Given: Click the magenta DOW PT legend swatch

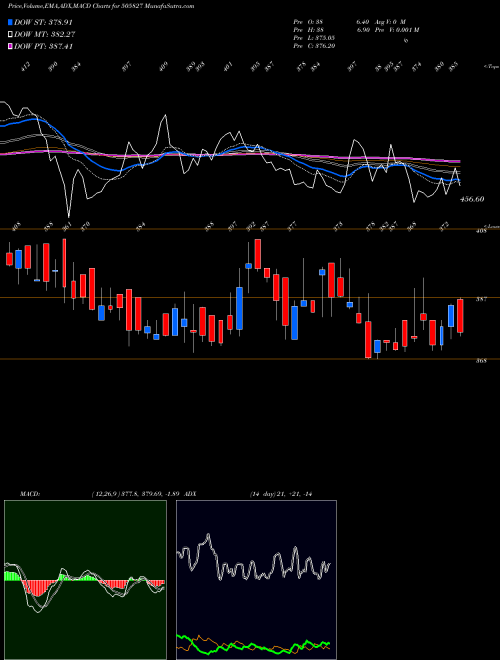Looking at the screenshot, I should pos(10,46).
